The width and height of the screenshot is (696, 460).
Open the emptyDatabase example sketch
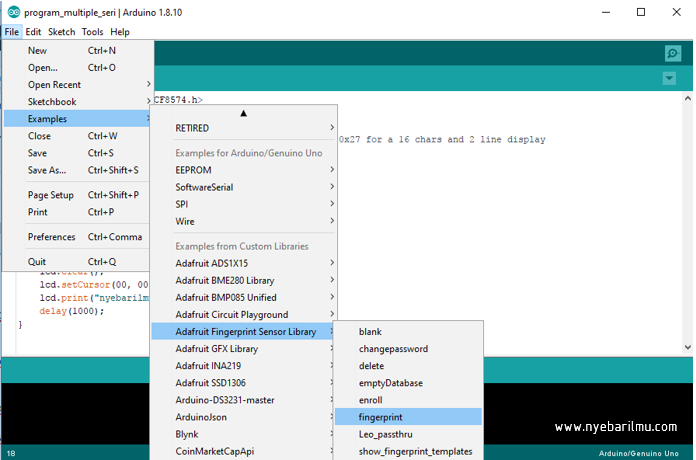408,383
